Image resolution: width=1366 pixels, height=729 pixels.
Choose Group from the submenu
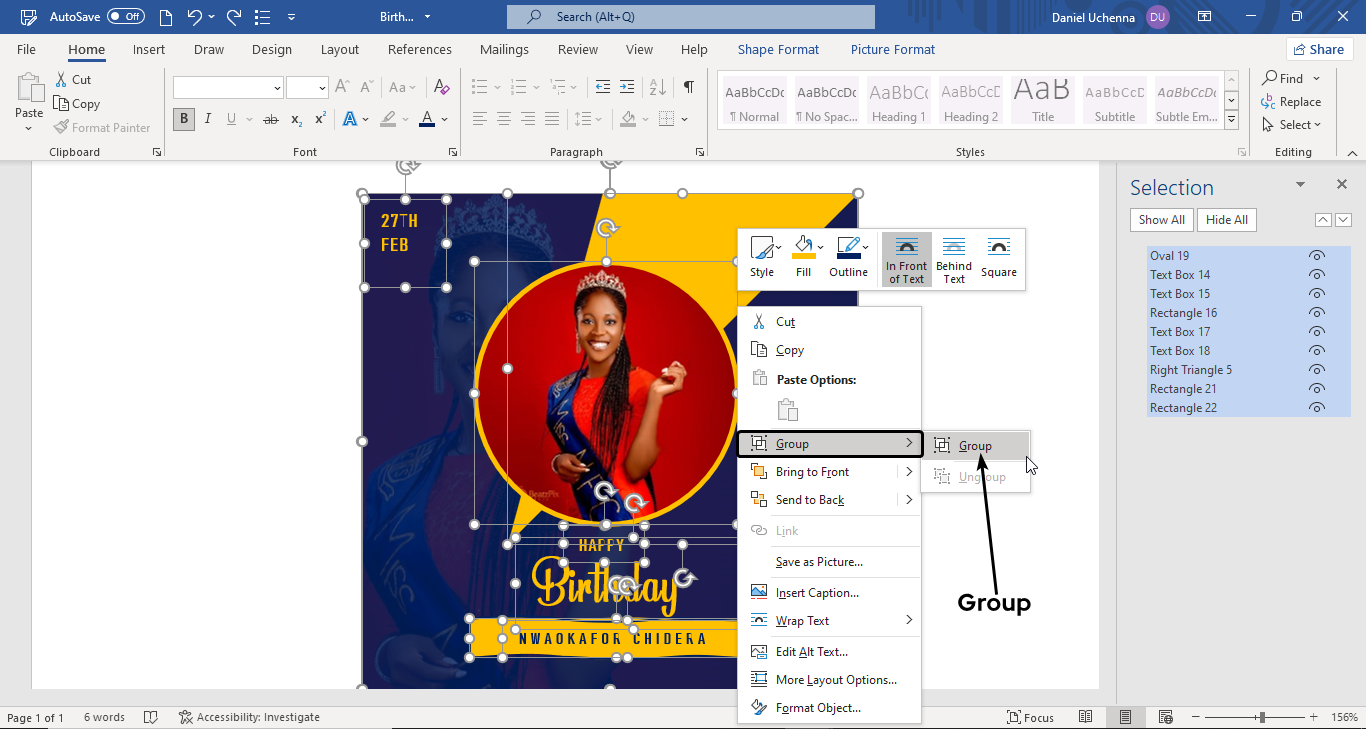coord(975,446)
